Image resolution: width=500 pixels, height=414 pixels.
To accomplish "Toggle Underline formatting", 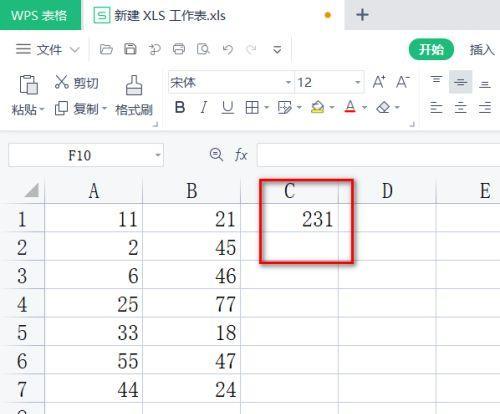I will pyautogui.click(x=228, y=107).
